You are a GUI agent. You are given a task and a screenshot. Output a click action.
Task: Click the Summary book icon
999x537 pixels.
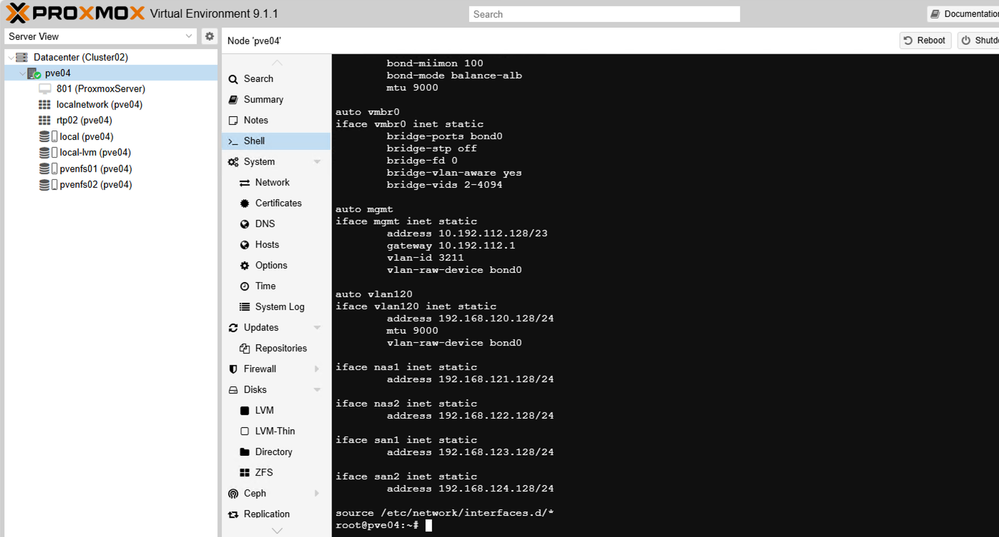coord(233,99)
